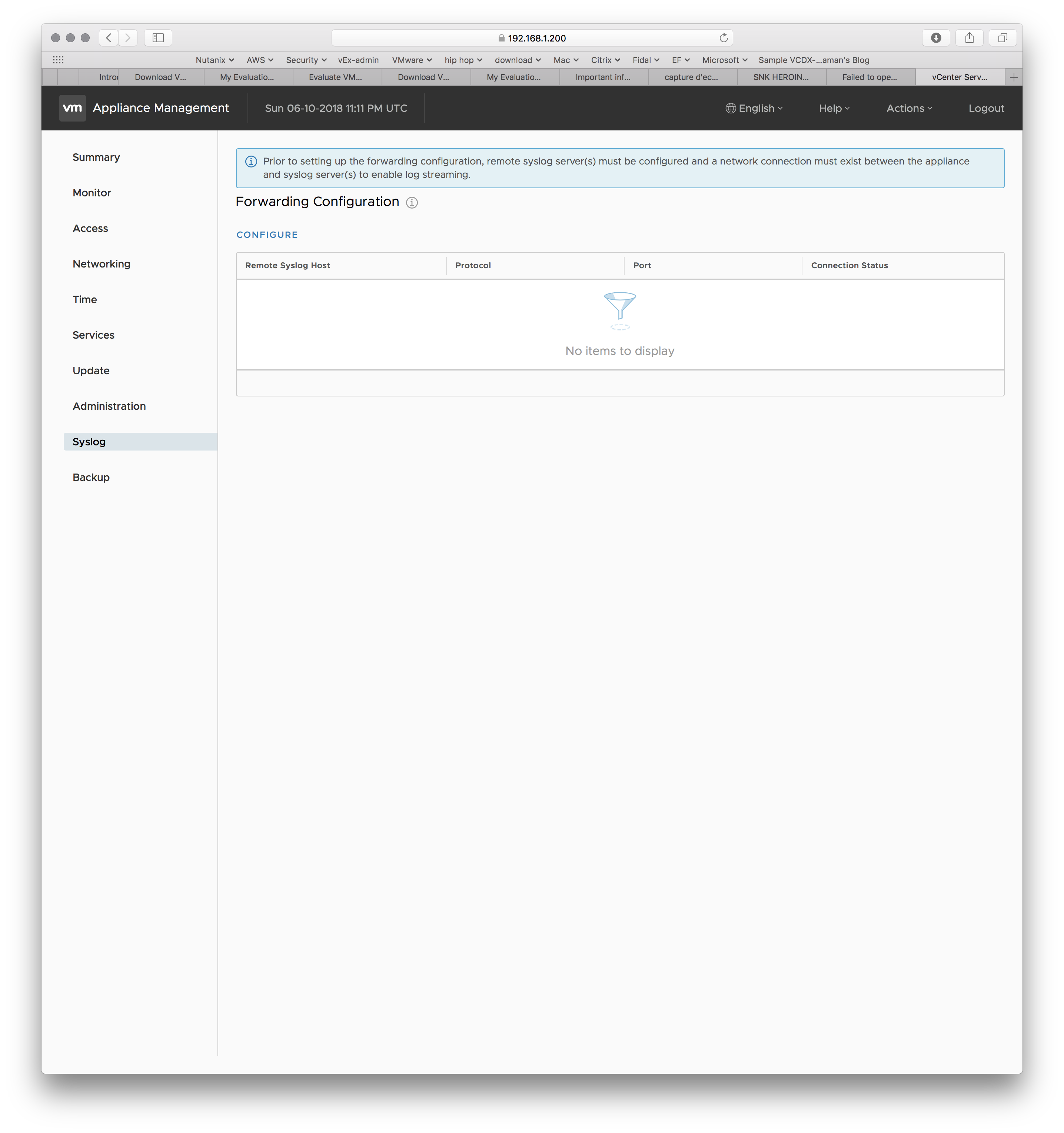Select Syslog in the sidebar

pyautogui.click(x=140, y=442)
